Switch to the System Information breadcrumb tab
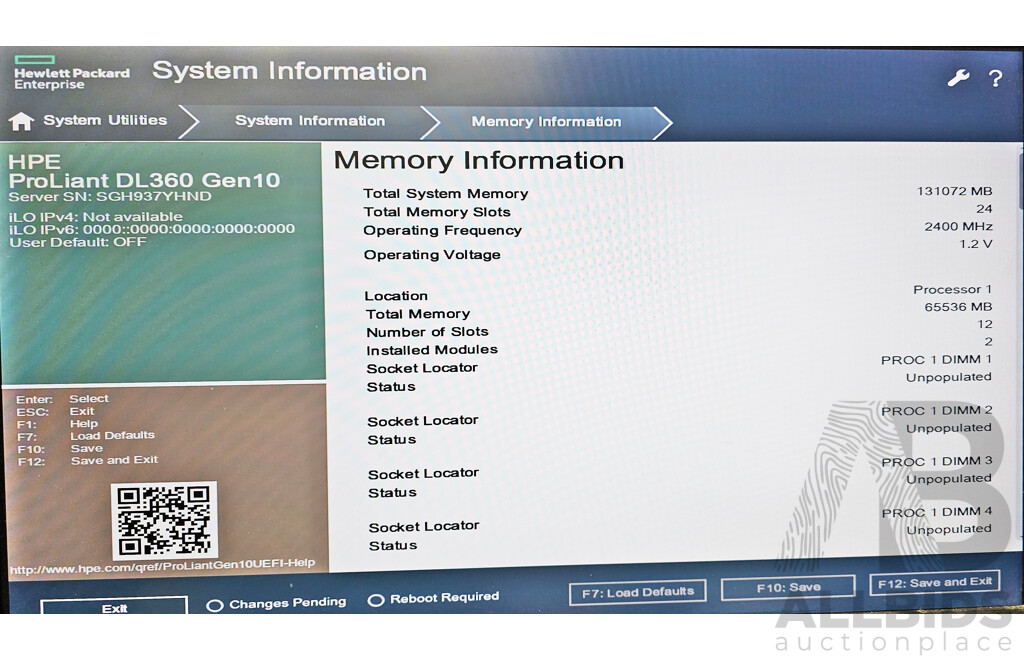1024x660 pixels. pyautogui.click(x=310, y=121)
